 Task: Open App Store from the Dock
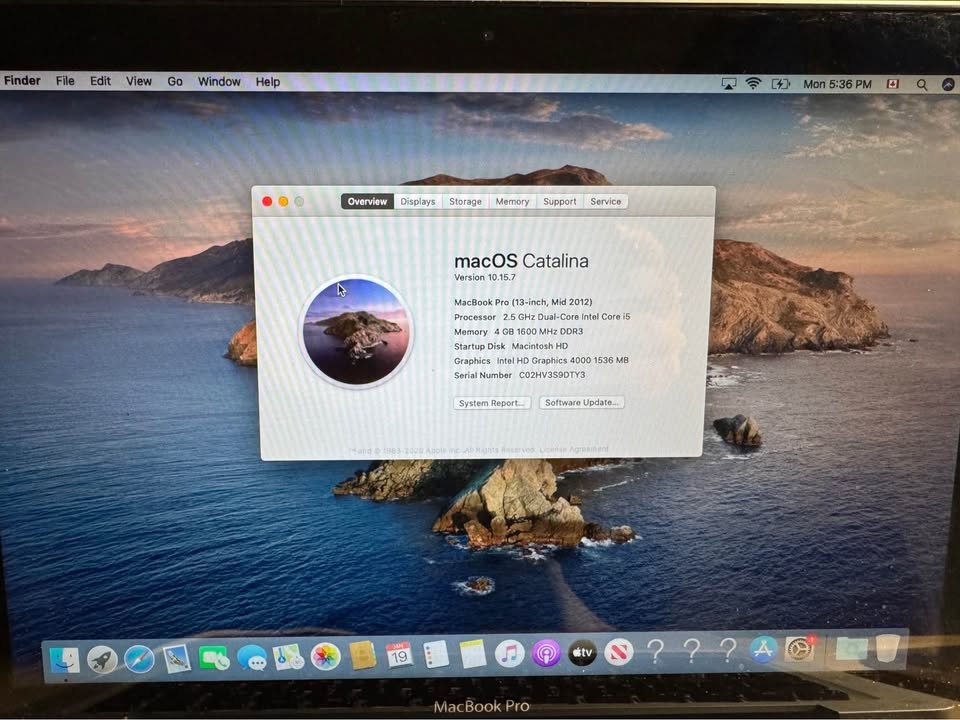pyautogui.click(x=763, y=649)
